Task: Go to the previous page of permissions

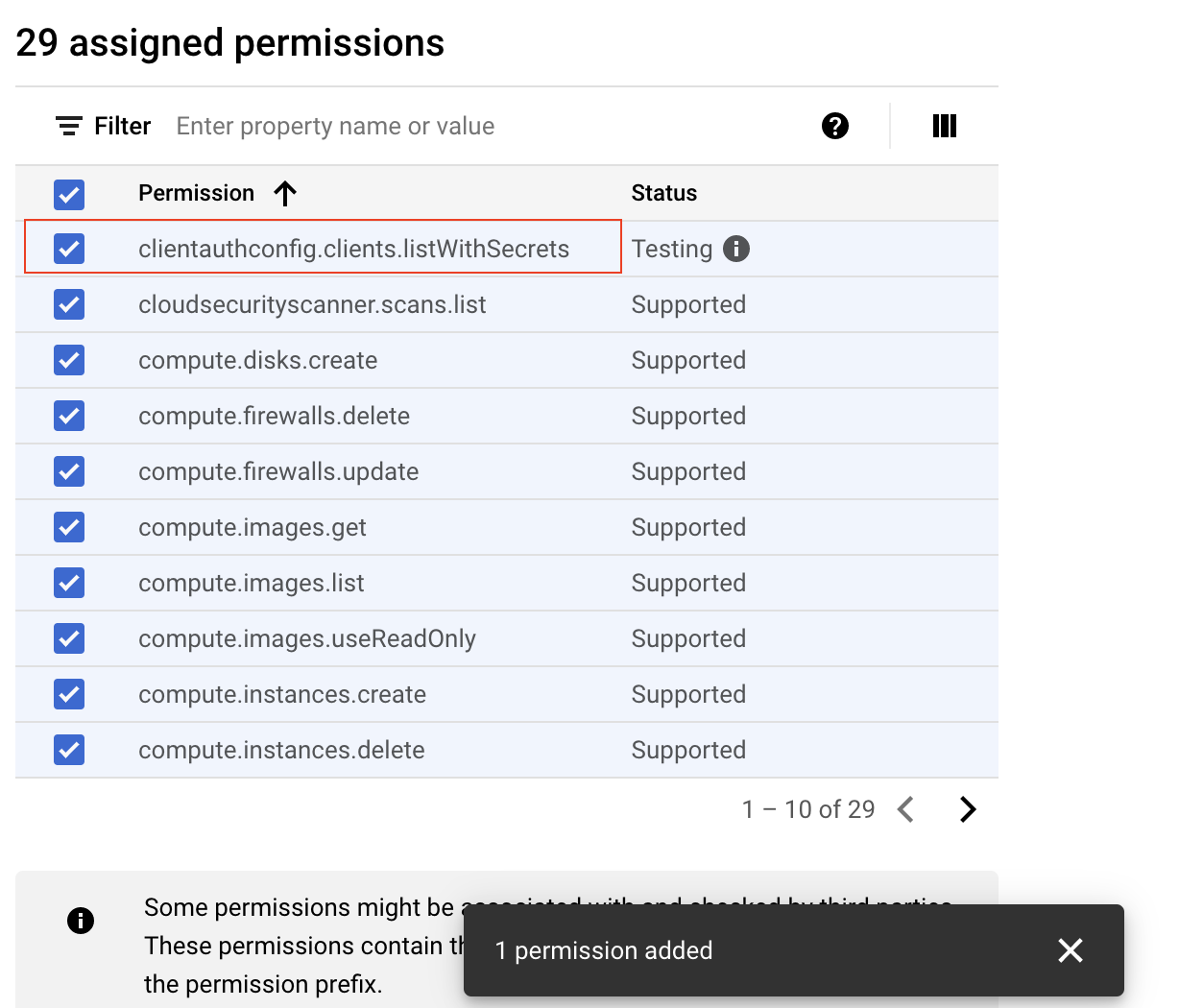Action: pos(905,809)
